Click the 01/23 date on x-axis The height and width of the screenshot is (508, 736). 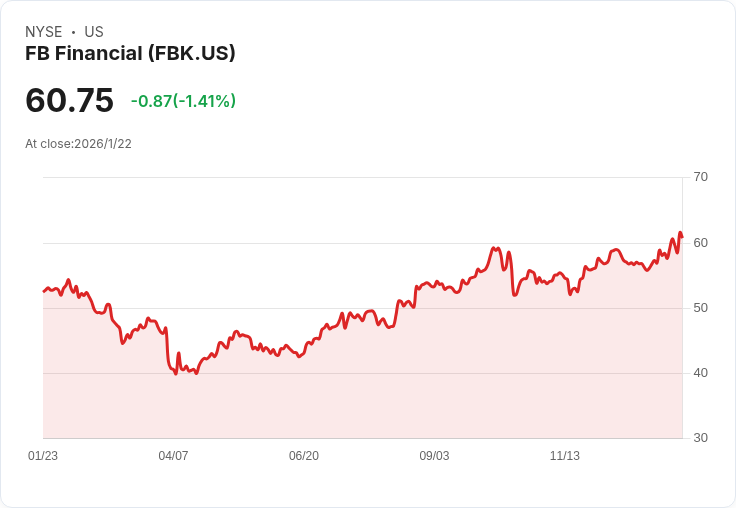point(43,456)
